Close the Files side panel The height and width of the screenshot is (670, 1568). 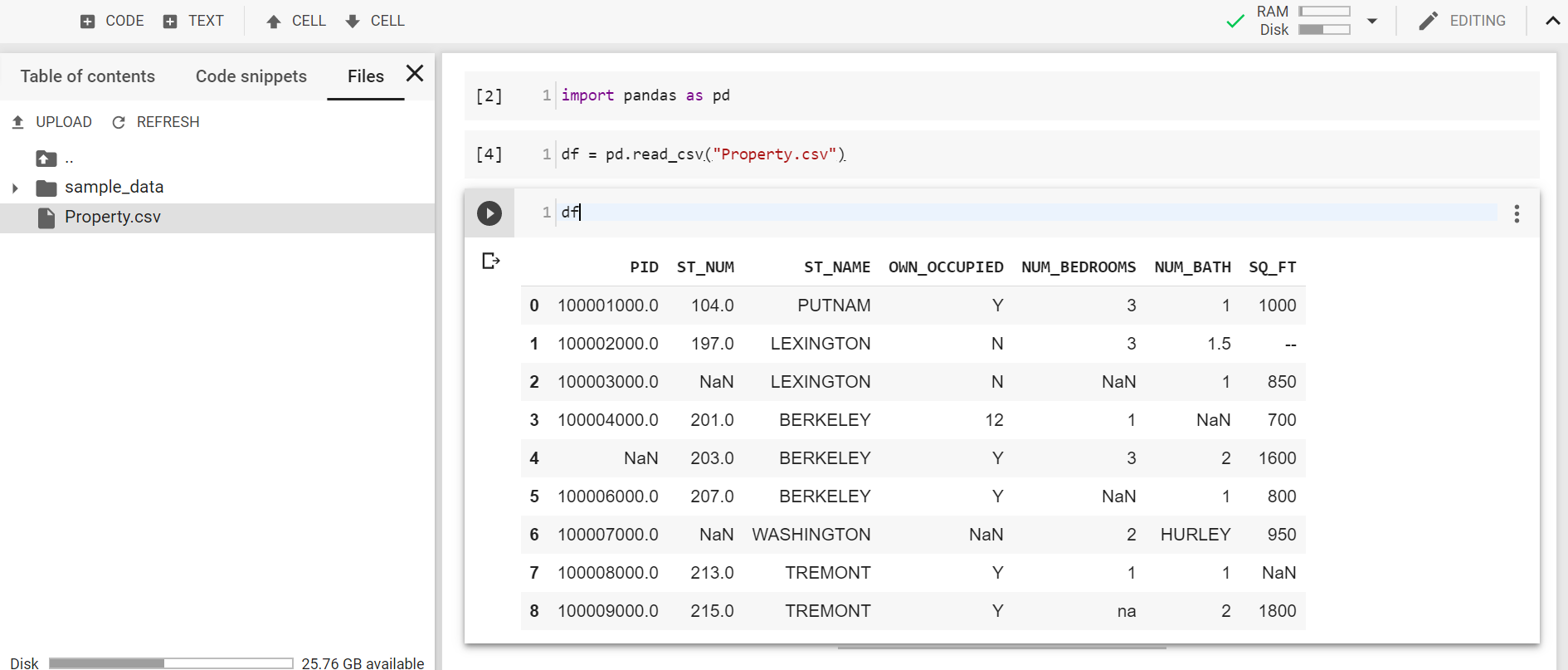415,74
